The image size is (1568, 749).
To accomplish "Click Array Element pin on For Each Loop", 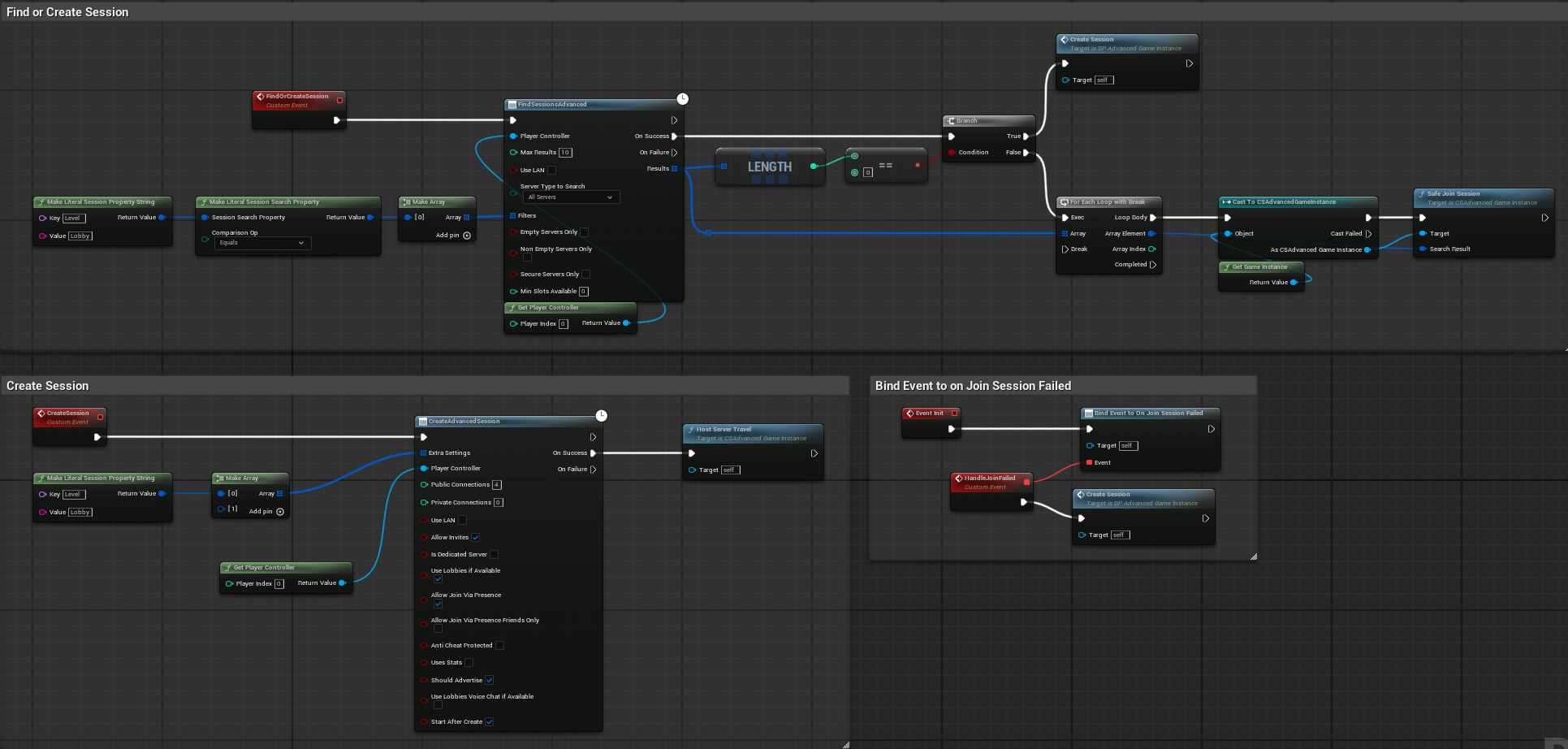I will coord(1151,234).
